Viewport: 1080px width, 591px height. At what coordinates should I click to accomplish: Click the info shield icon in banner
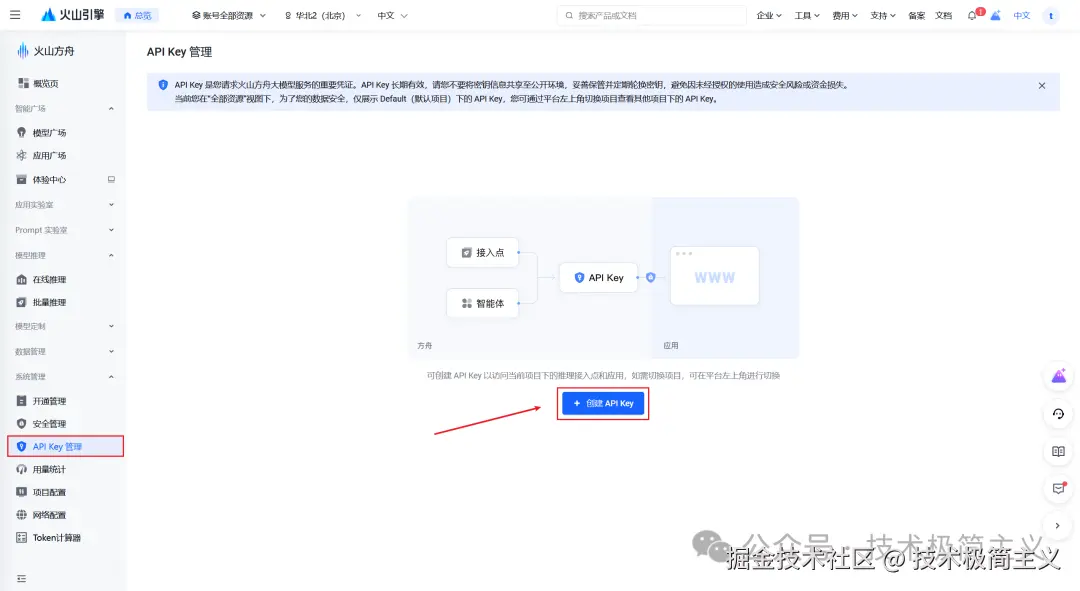[x=163, y=85]
